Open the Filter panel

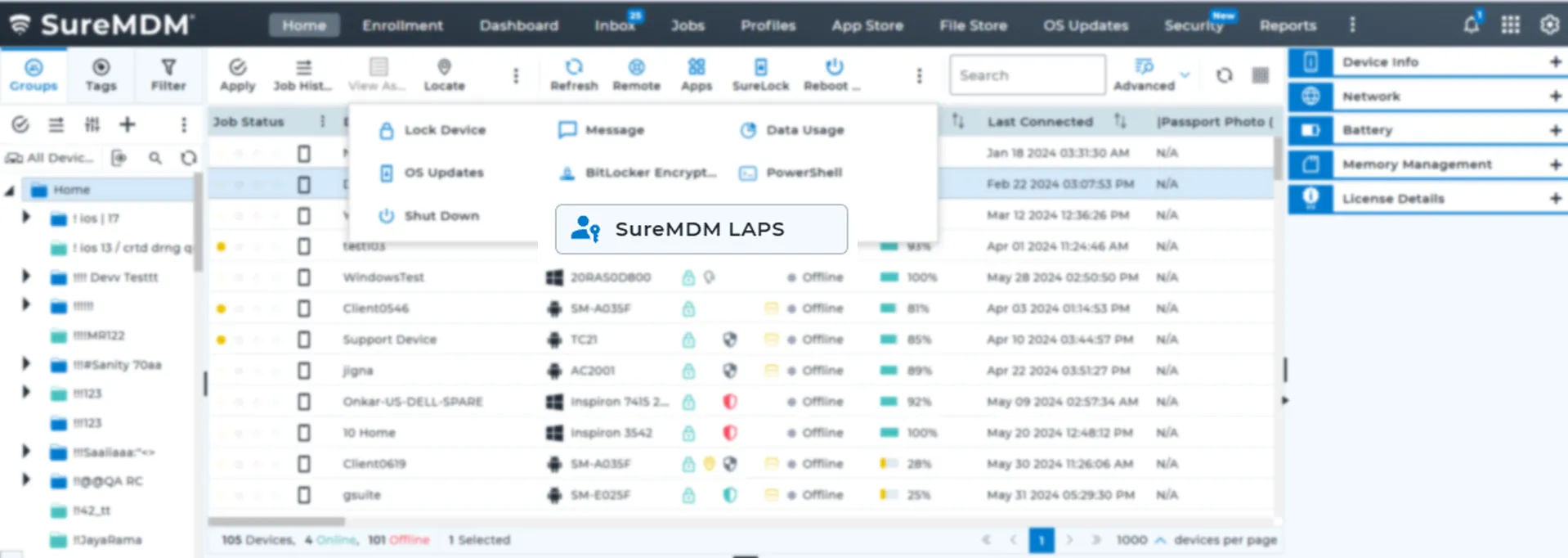click(168, 74)
